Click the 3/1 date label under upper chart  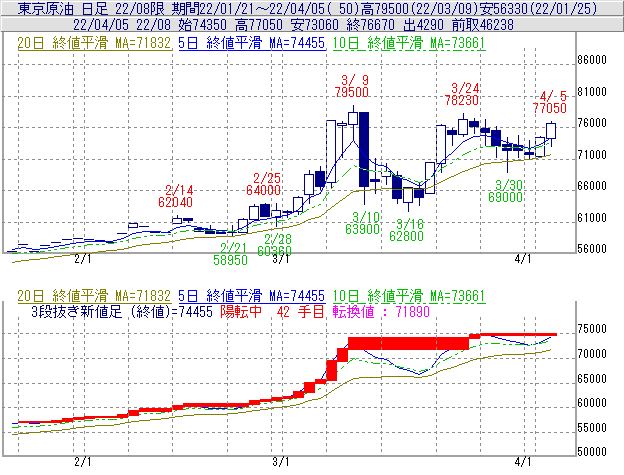click(281, 259)
